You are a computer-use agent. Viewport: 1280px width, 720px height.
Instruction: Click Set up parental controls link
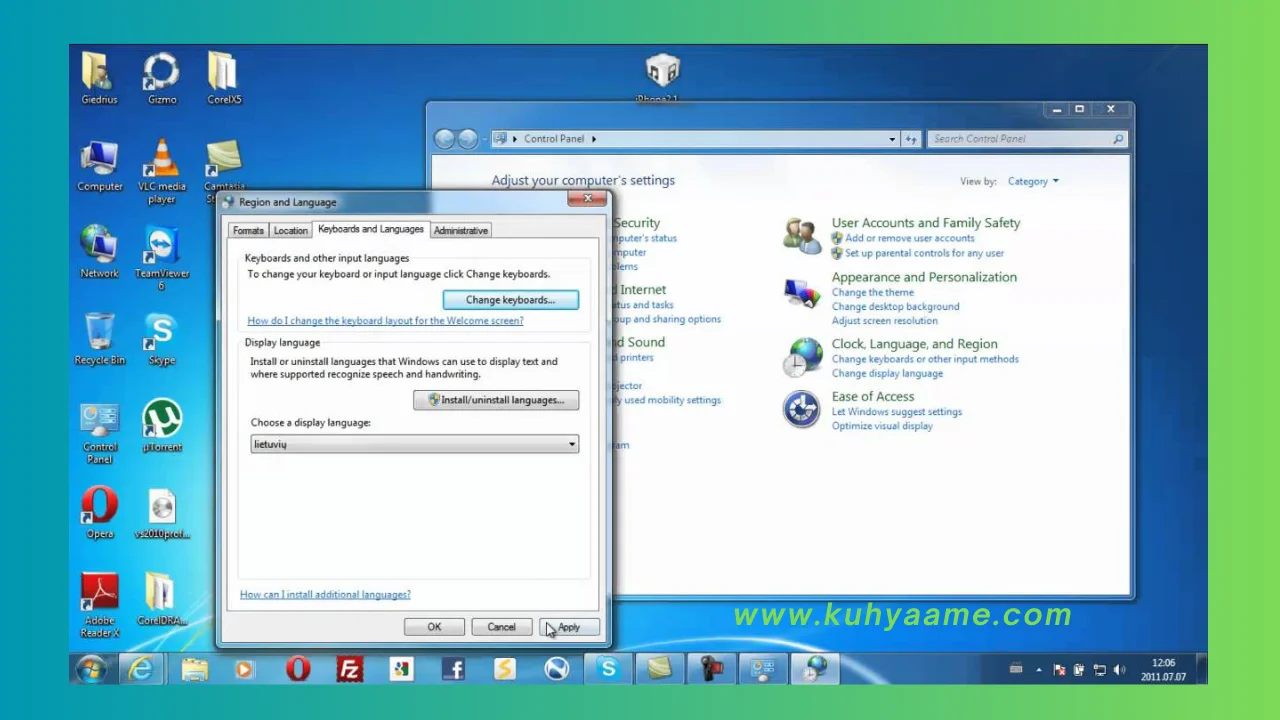924,253
